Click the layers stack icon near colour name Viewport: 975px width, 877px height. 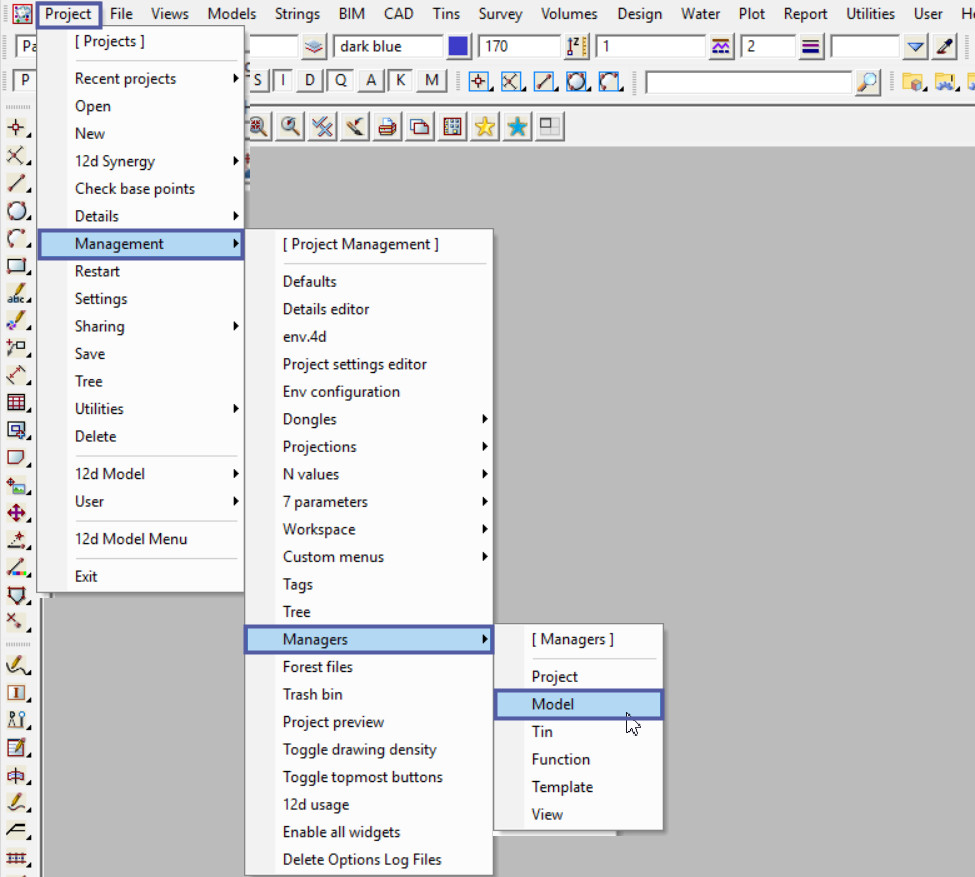click(x=315, y=47)
